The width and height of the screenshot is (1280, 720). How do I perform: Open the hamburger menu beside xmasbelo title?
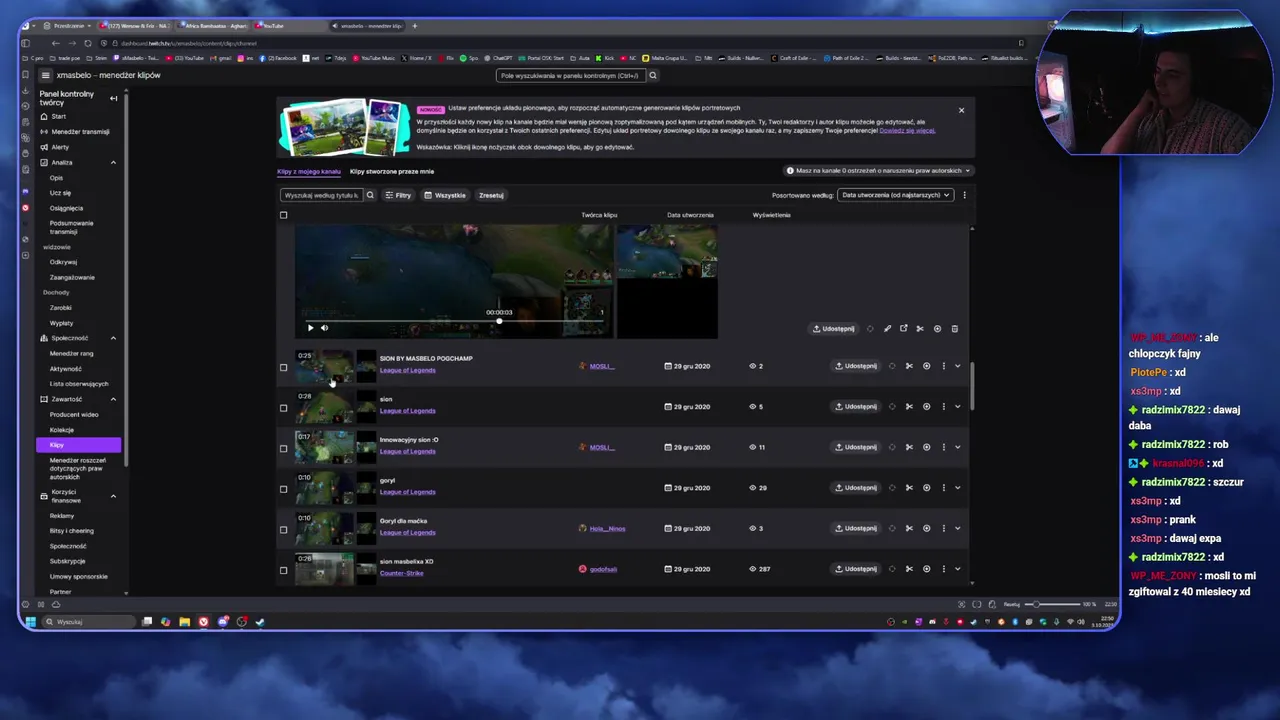click(45, 75)
